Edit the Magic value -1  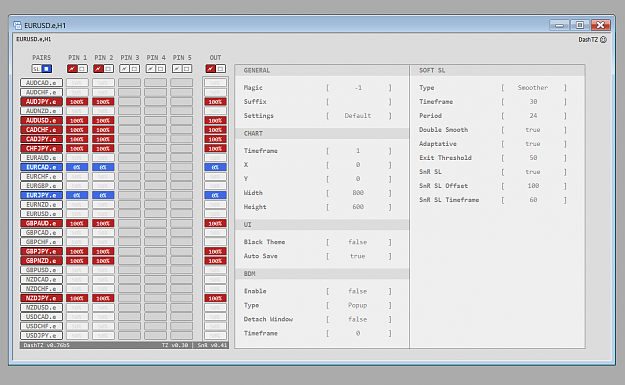point(358,88)
